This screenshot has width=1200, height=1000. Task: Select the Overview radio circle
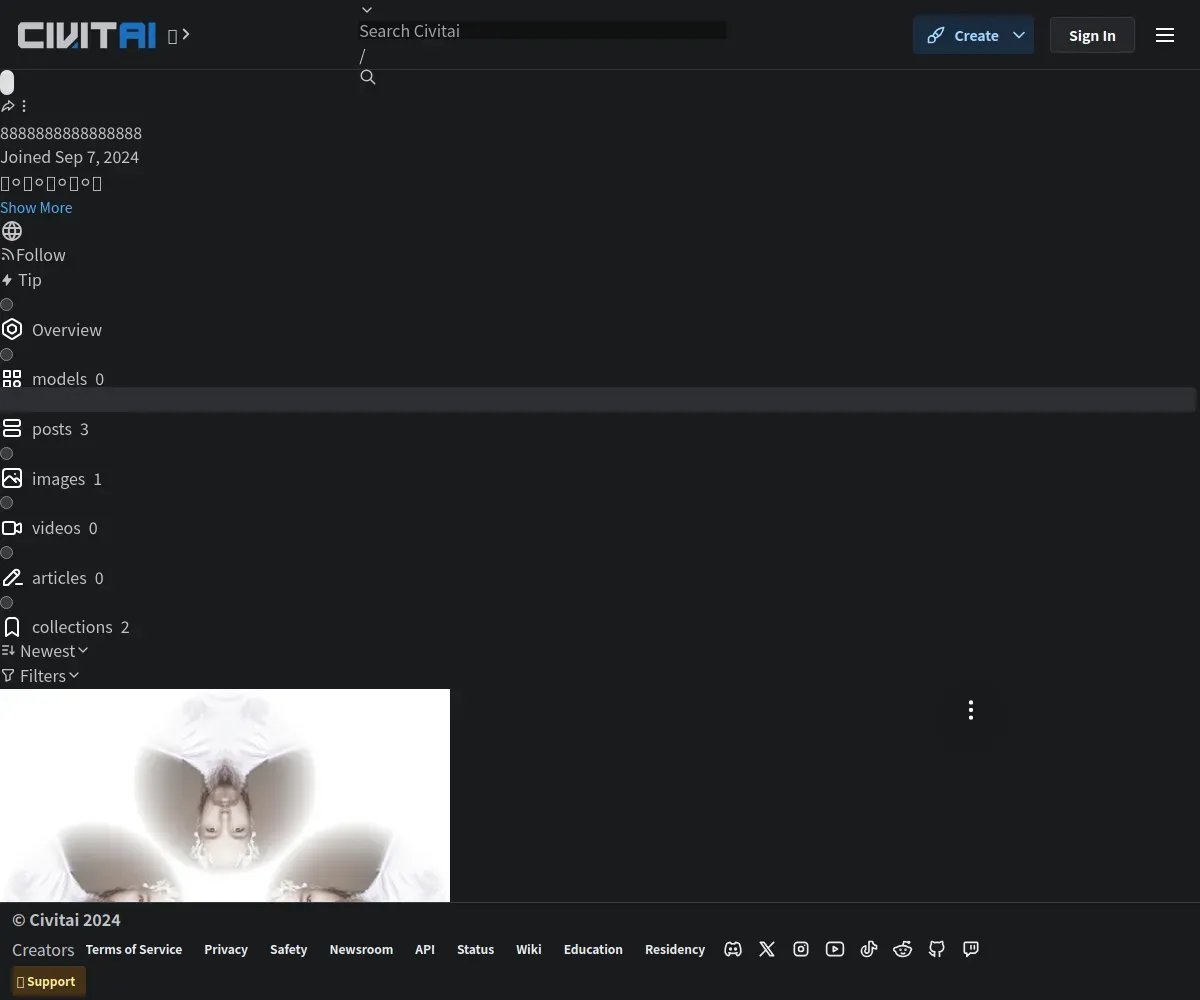(7, 305)
